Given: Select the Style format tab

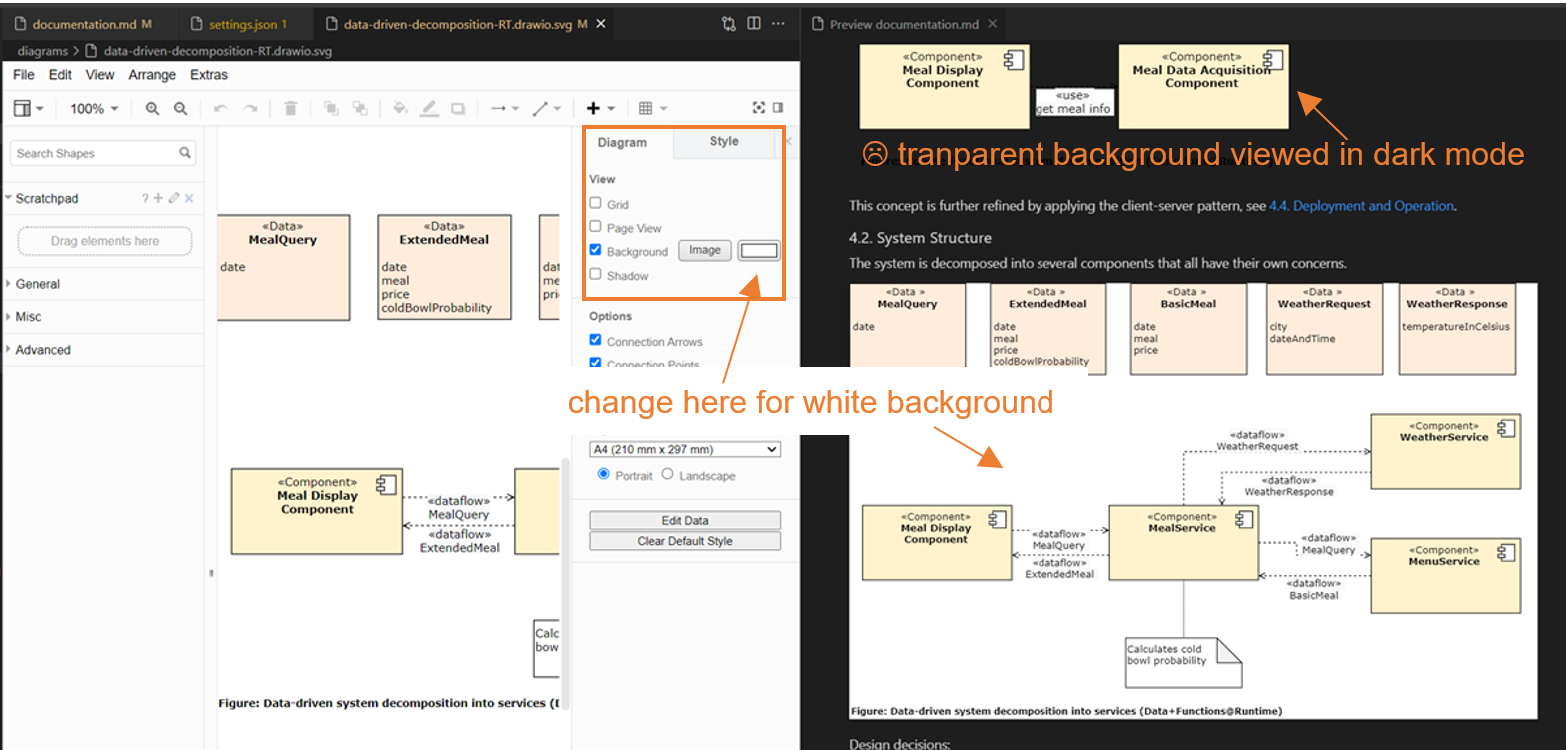Looking at the screenshot, I should click(724, 142).
